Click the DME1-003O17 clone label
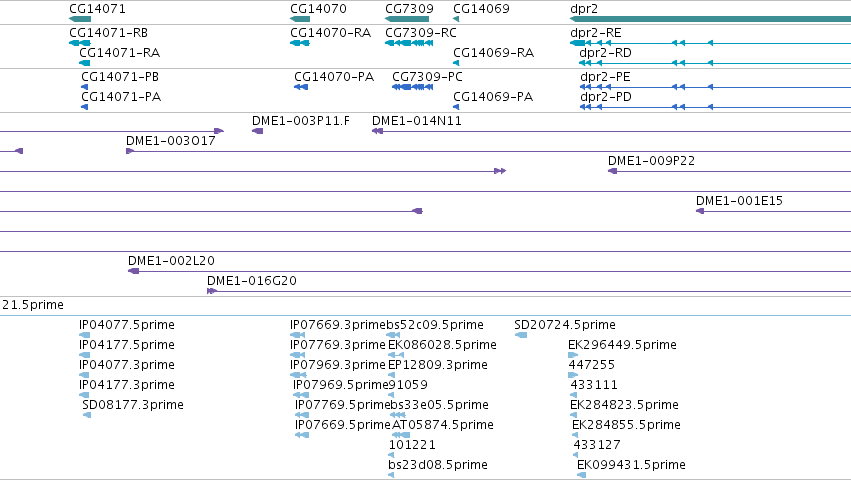 pos(171,141)
